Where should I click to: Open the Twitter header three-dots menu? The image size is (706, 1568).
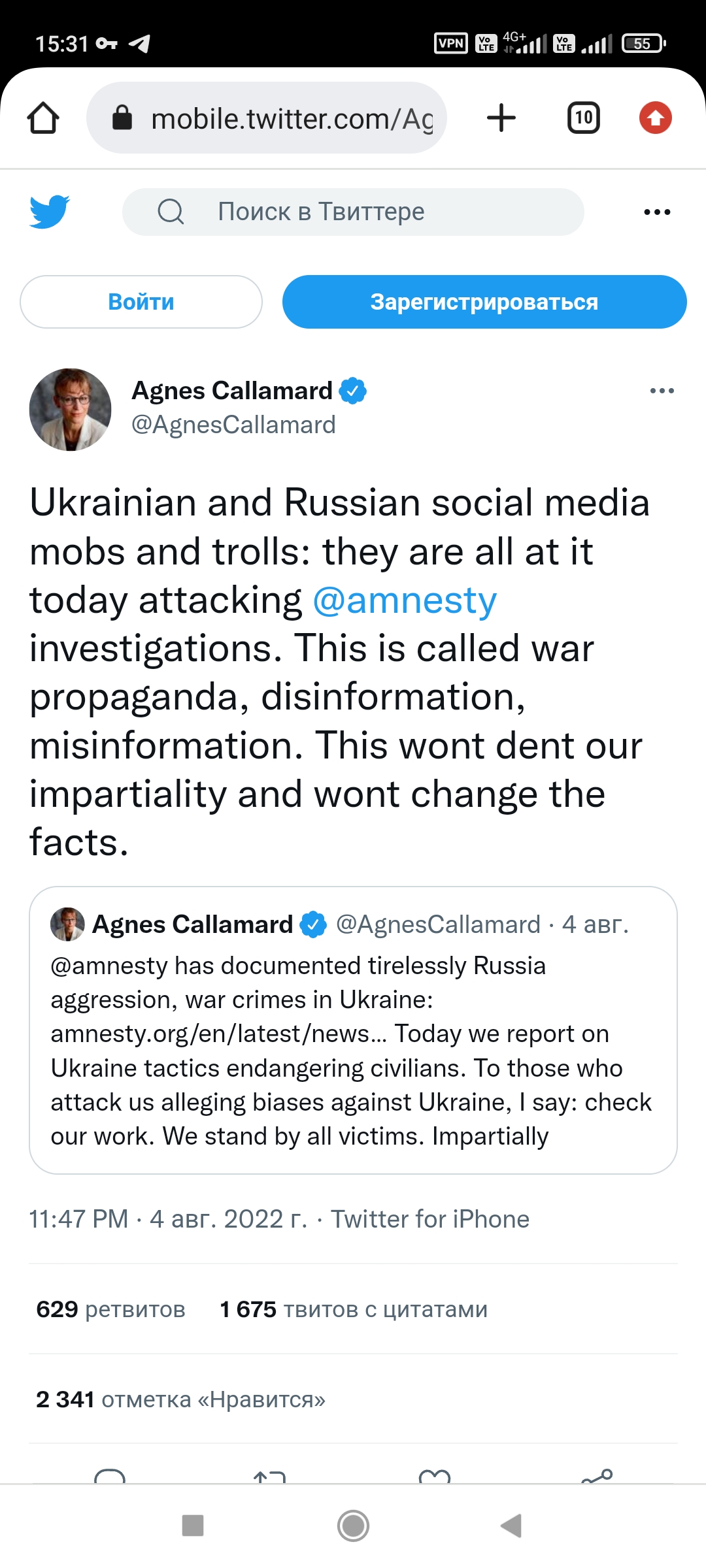(x=657, y=212)
